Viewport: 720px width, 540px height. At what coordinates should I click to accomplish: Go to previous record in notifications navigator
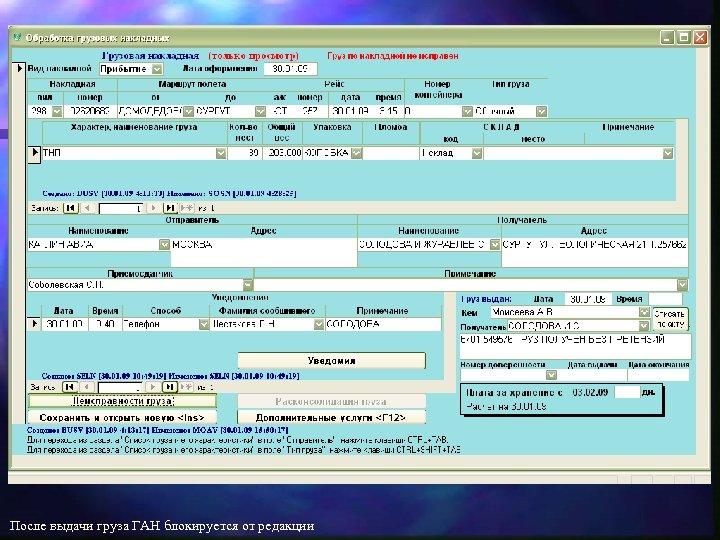(86, 387)
